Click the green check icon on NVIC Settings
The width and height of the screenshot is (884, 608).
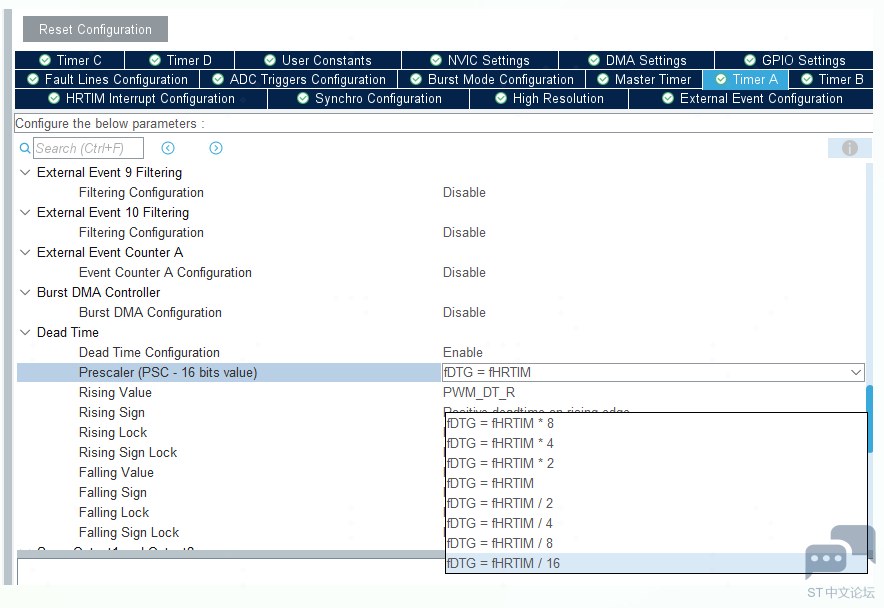tap(436, 60)
